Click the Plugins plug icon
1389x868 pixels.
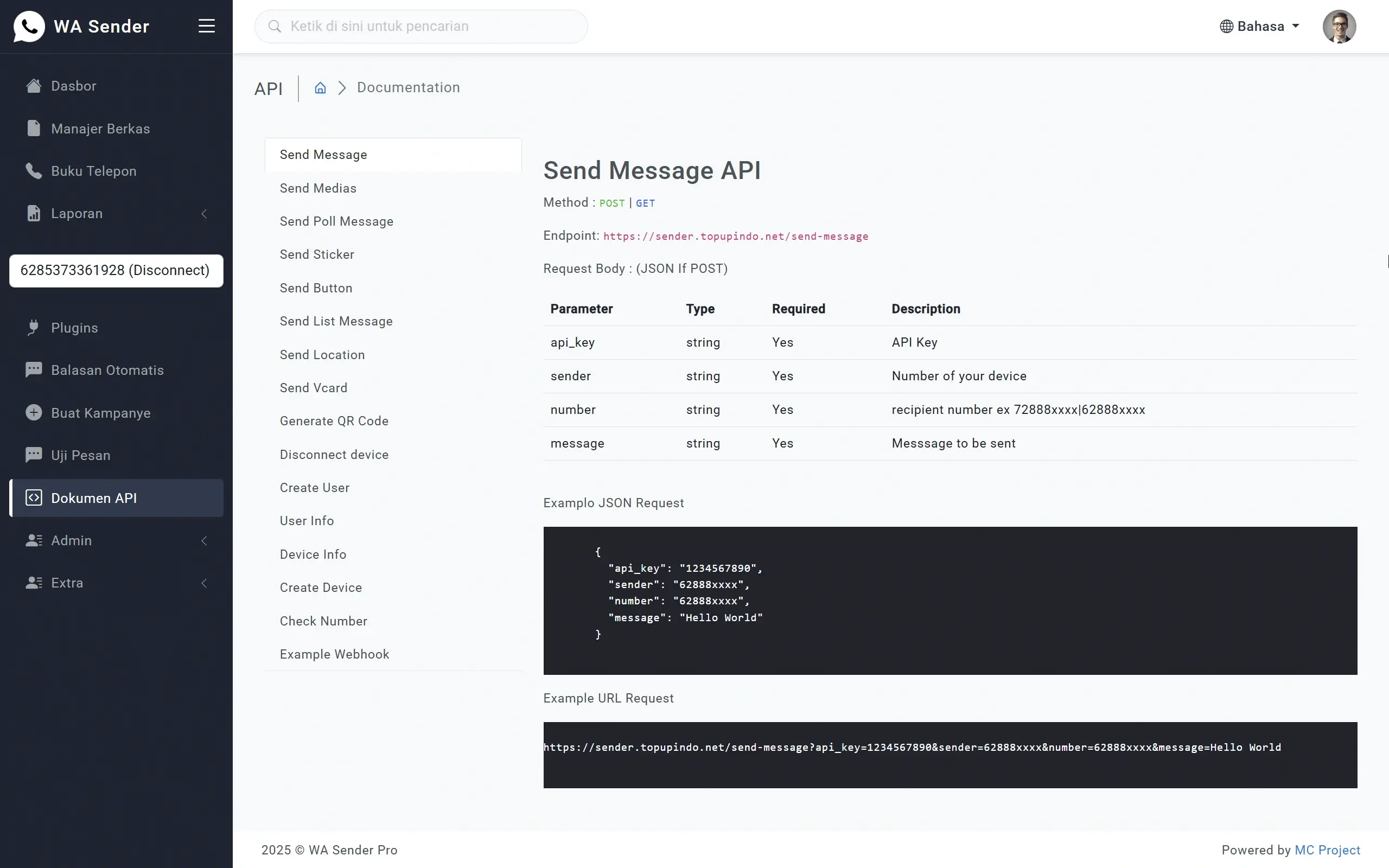coord(33,327)
